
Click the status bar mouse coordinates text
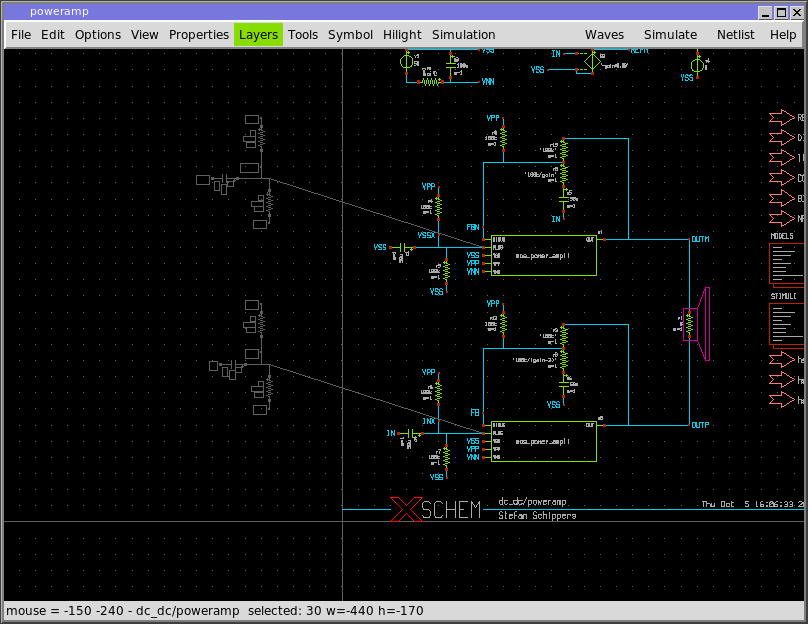click(x=58, y=610)
